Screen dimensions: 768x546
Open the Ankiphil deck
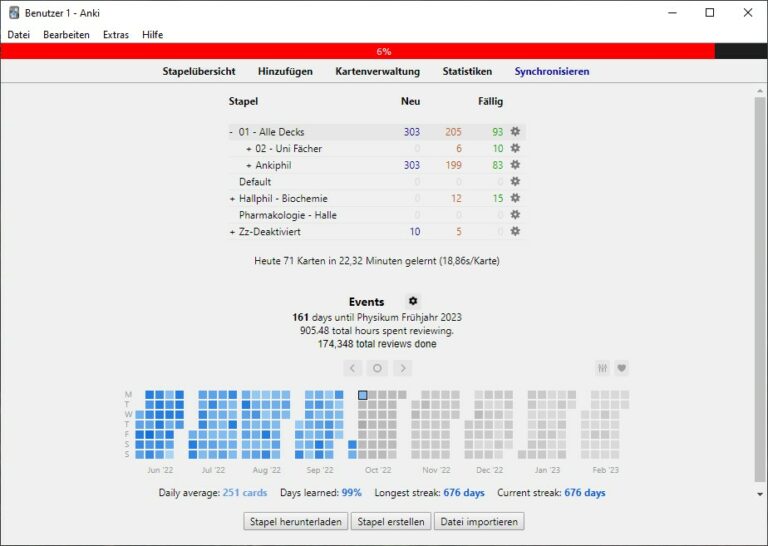click(273, 165)
